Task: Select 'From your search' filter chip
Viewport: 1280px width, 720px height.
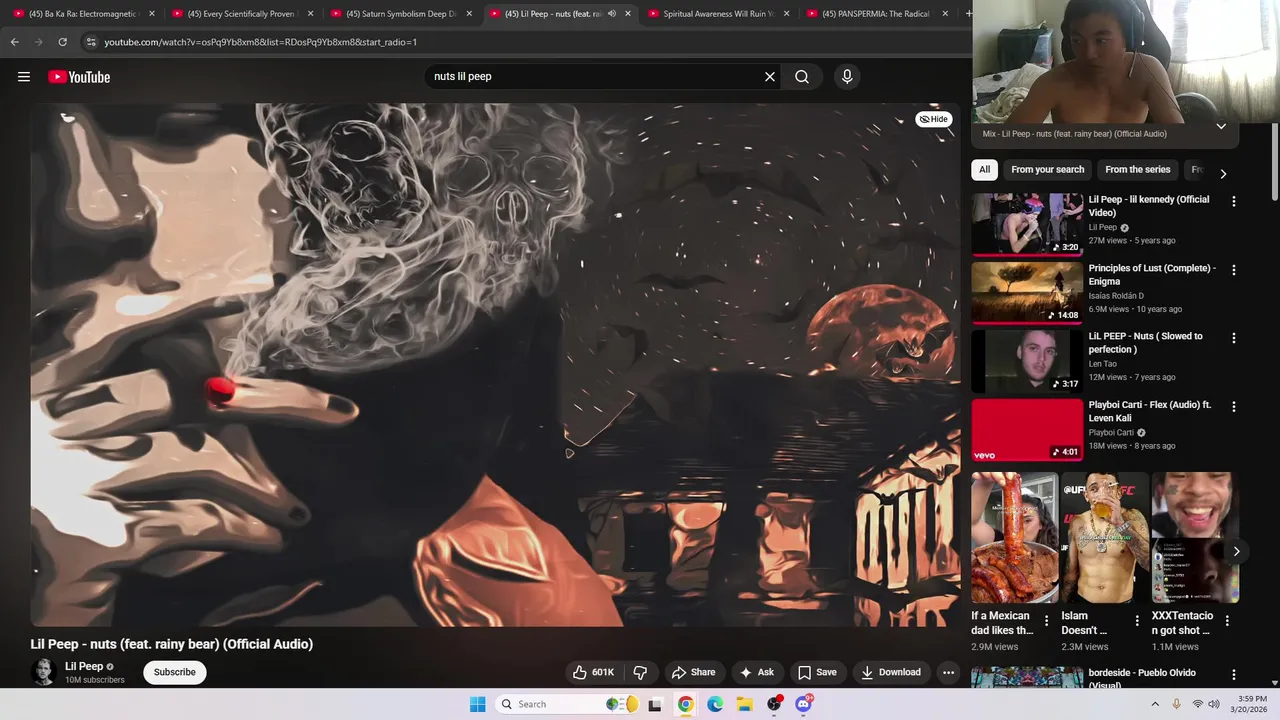Action: click(x=1047, y=170)
